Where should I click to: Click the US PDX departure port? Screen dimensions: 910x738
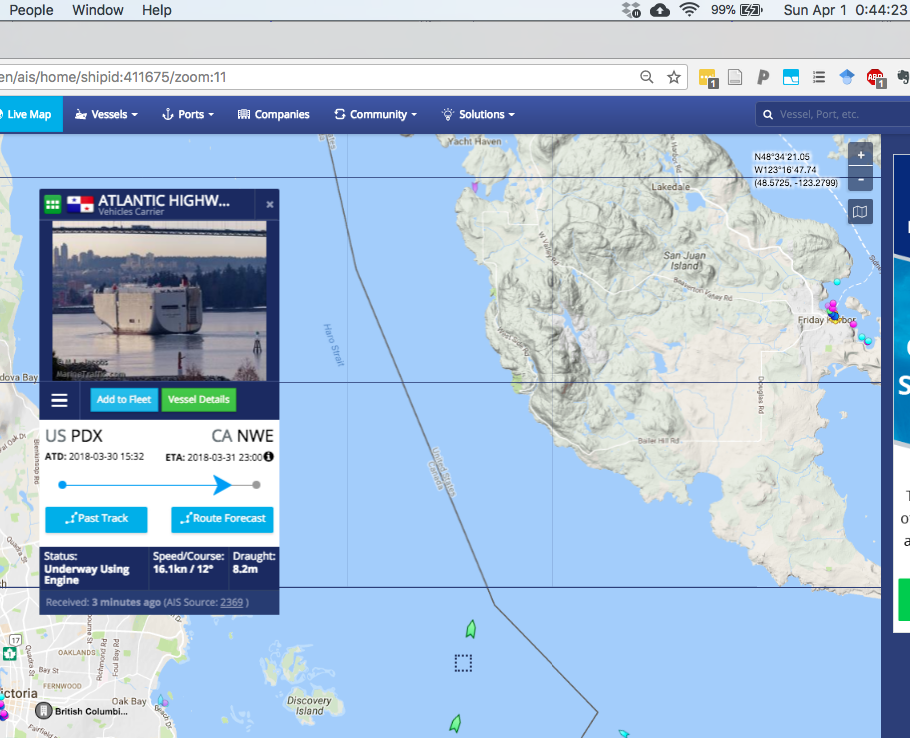[74, 436]
